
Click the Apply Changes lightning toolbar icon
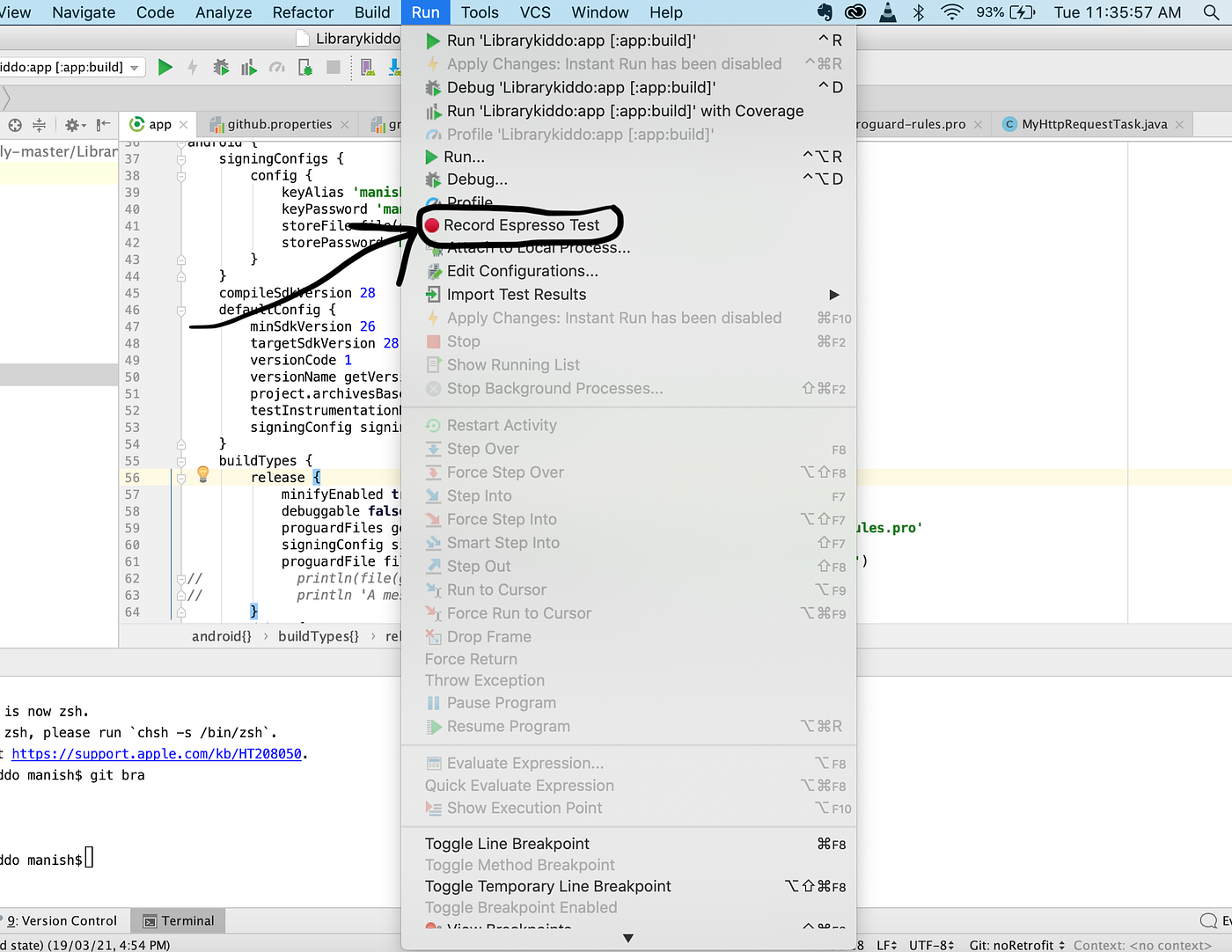[x=193, y=67]
